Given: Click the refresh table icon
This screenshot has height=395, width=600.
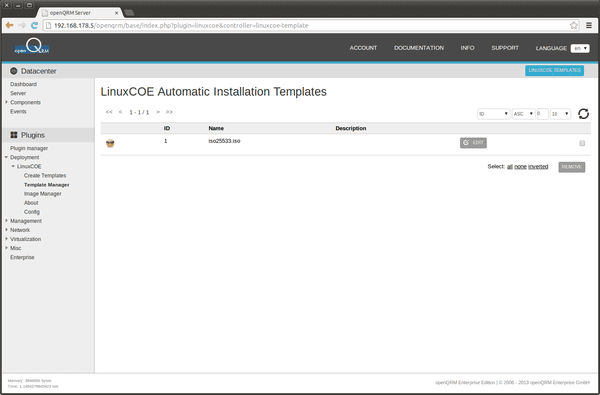Looking at the screenshot, I should [583, 114].
